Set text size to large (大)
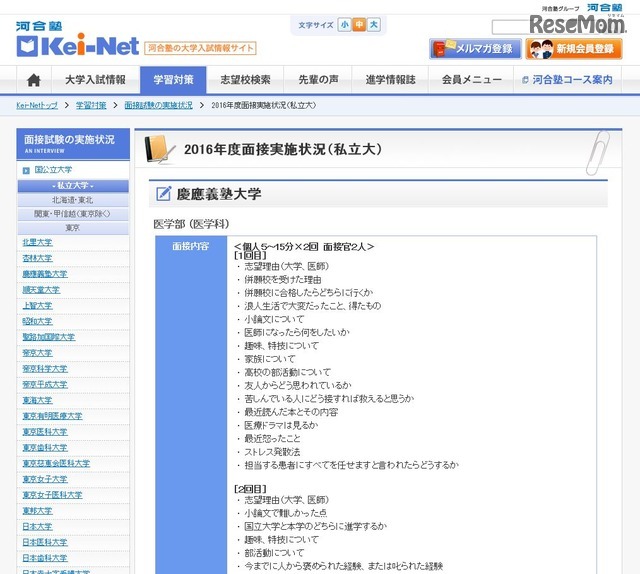Screen dimensions: 640x574 [x=373, y=25]
